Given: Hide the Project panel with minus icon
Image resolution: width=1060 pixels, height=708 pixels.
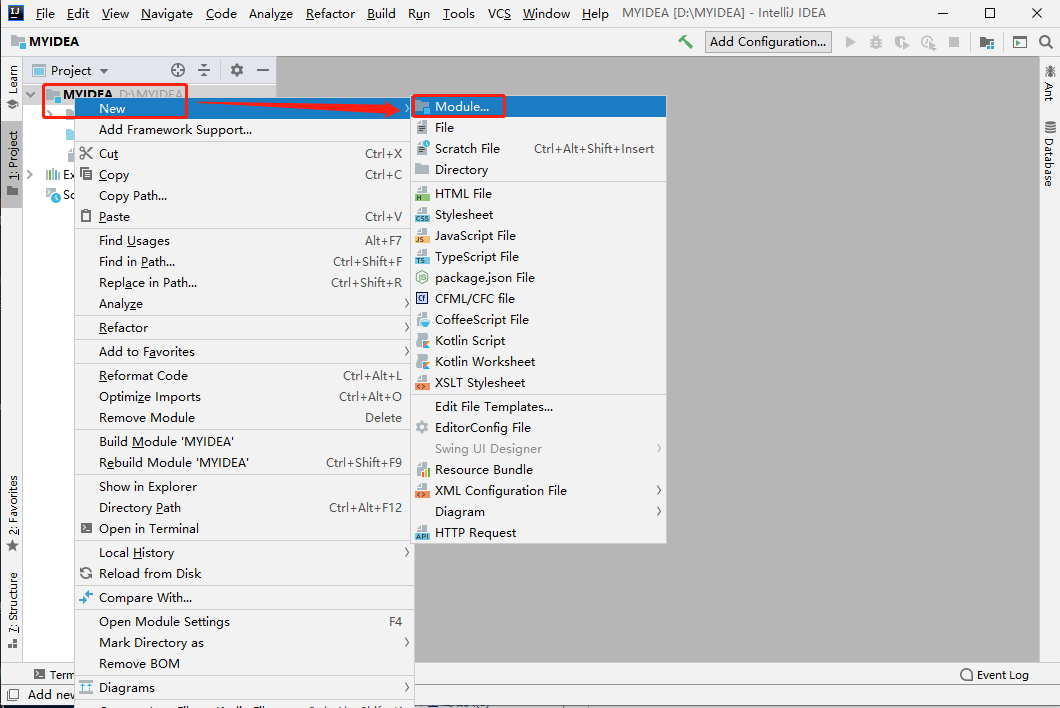Looking at the screenshot, I should (263, 70).
